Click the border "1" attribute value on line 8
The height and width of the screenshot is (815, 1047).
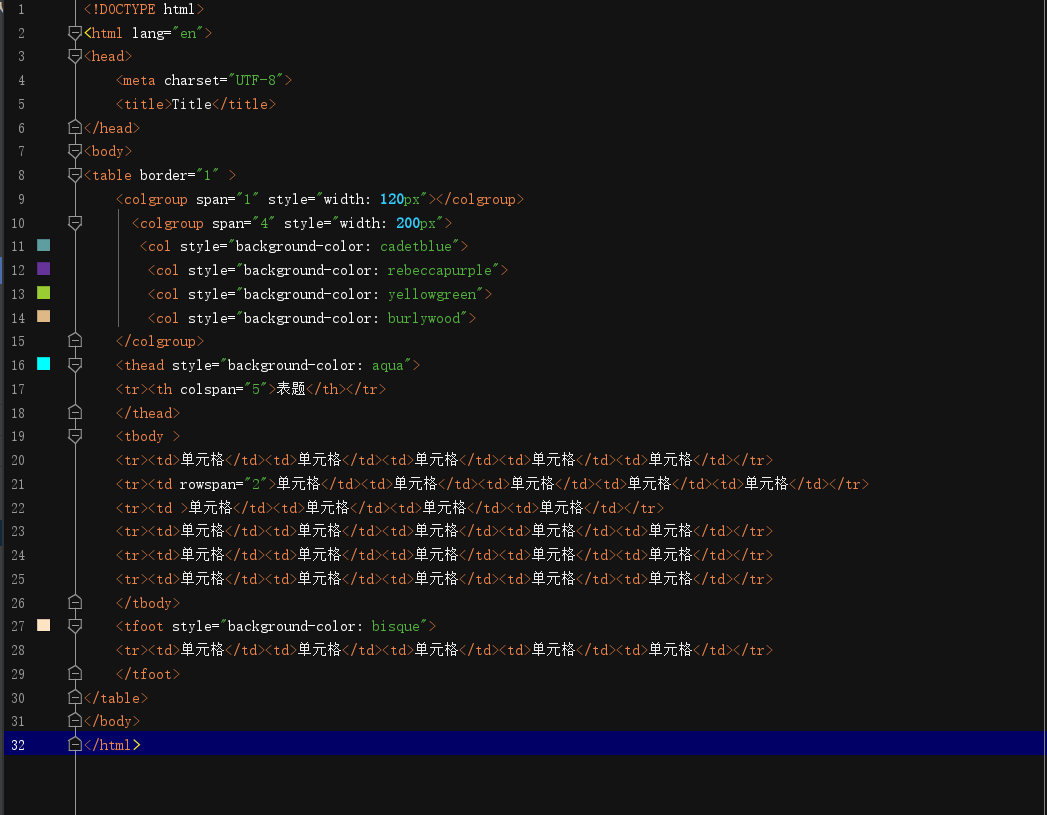point(208,175)
